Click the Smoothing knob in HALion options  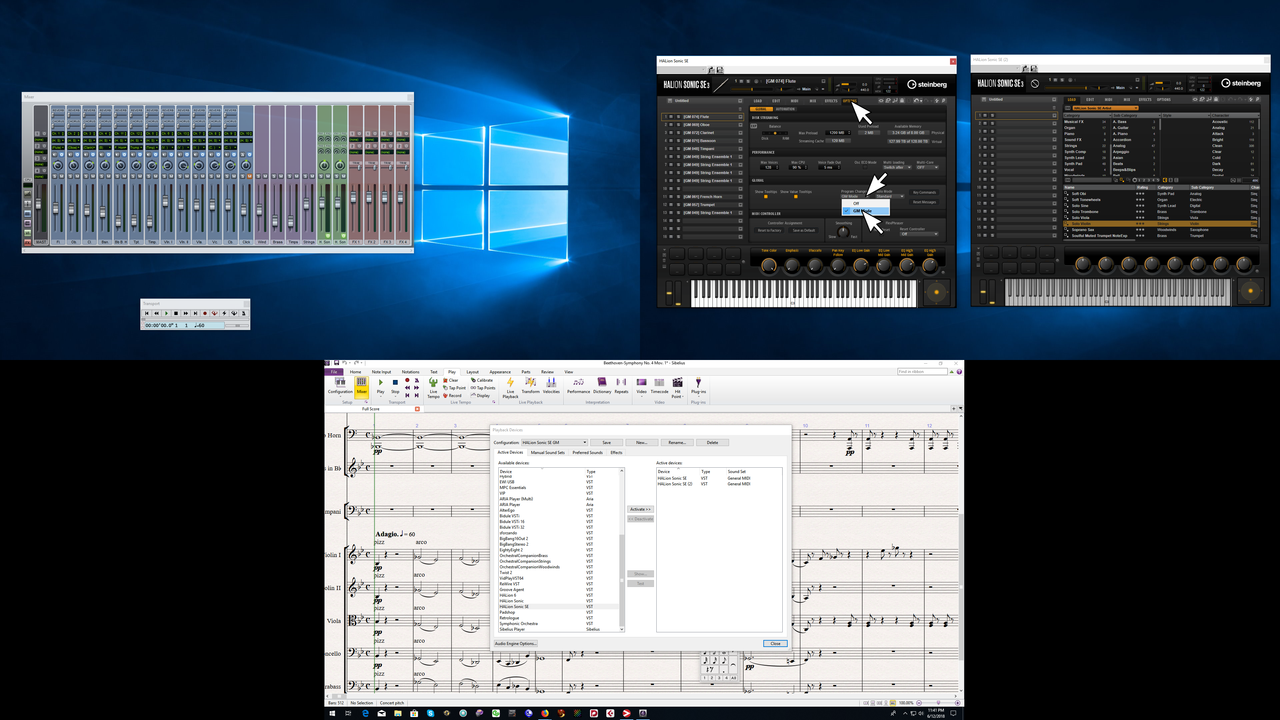[x=843, y=232]
